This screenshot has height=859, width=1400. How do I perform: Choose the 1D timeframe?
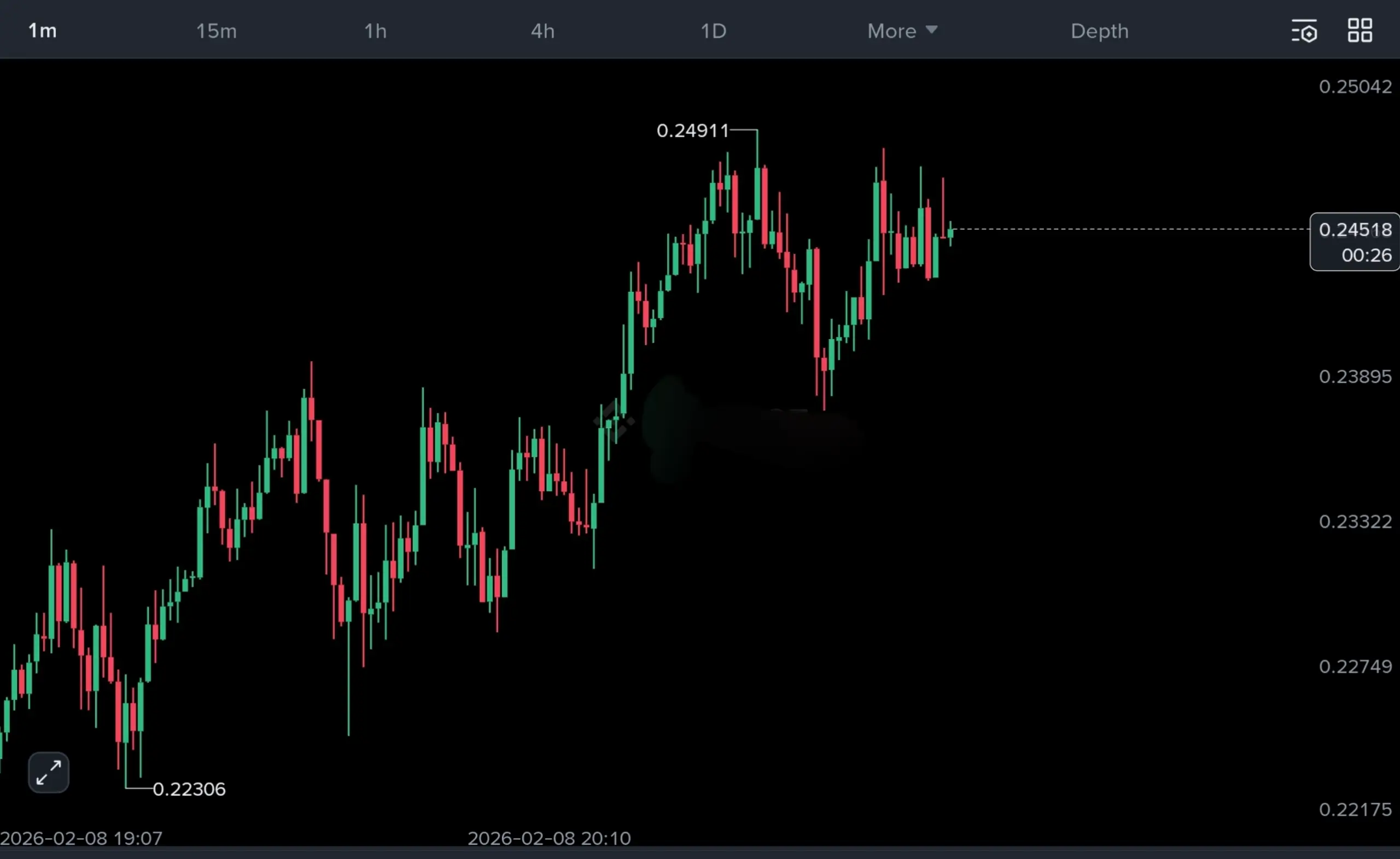click(x=713, y=31)
